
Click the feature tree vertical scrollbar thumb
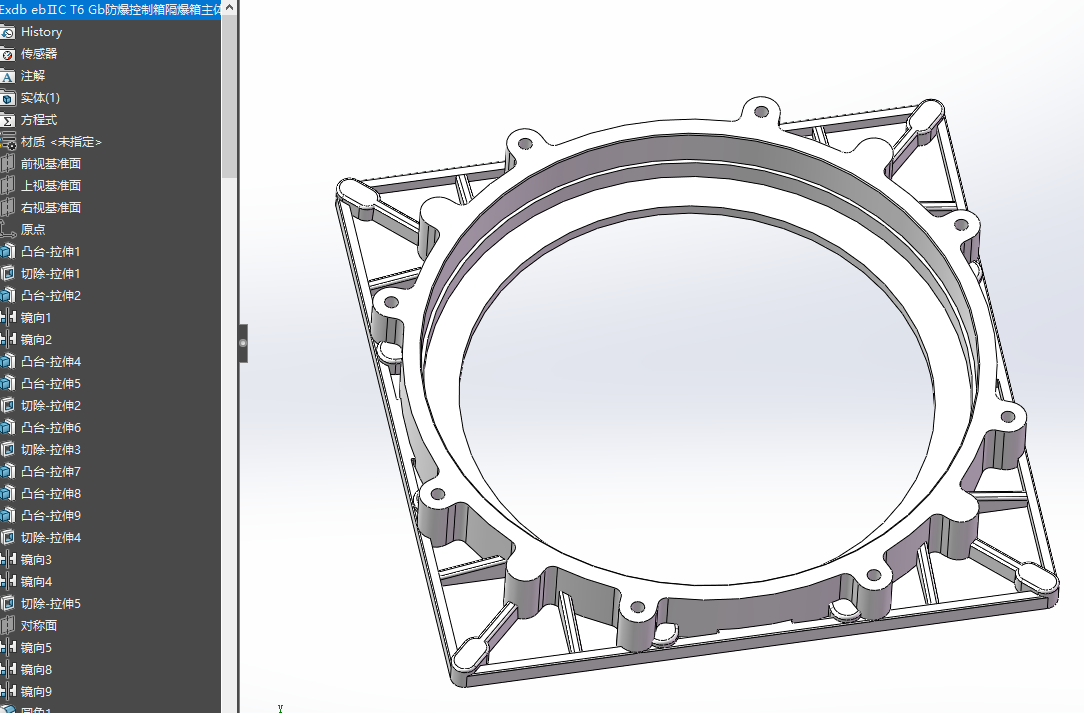pos(230,98)
